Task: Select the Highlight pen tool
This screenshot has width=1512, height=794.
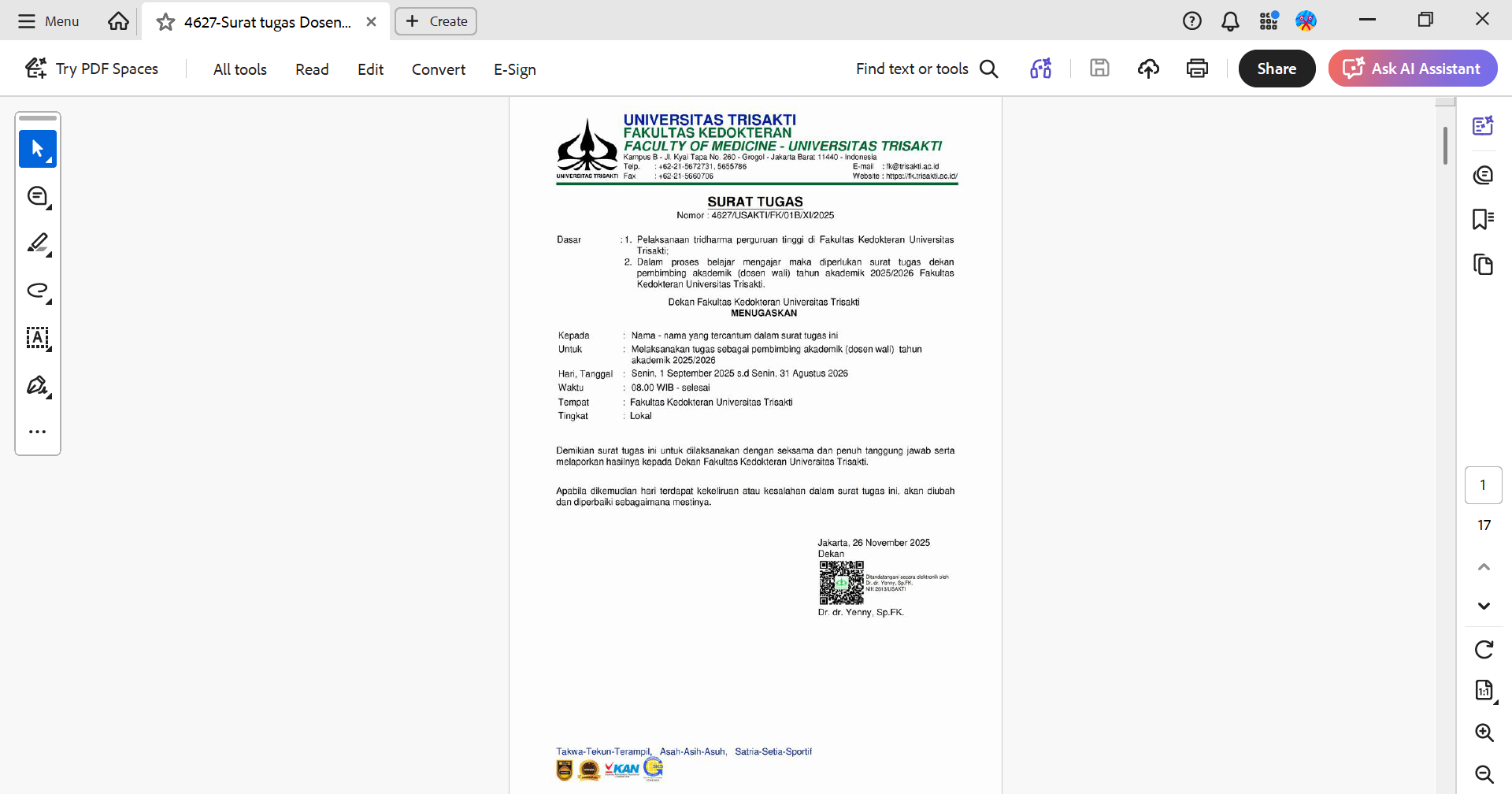Action: pyautogui.click(x=38, y=243)
